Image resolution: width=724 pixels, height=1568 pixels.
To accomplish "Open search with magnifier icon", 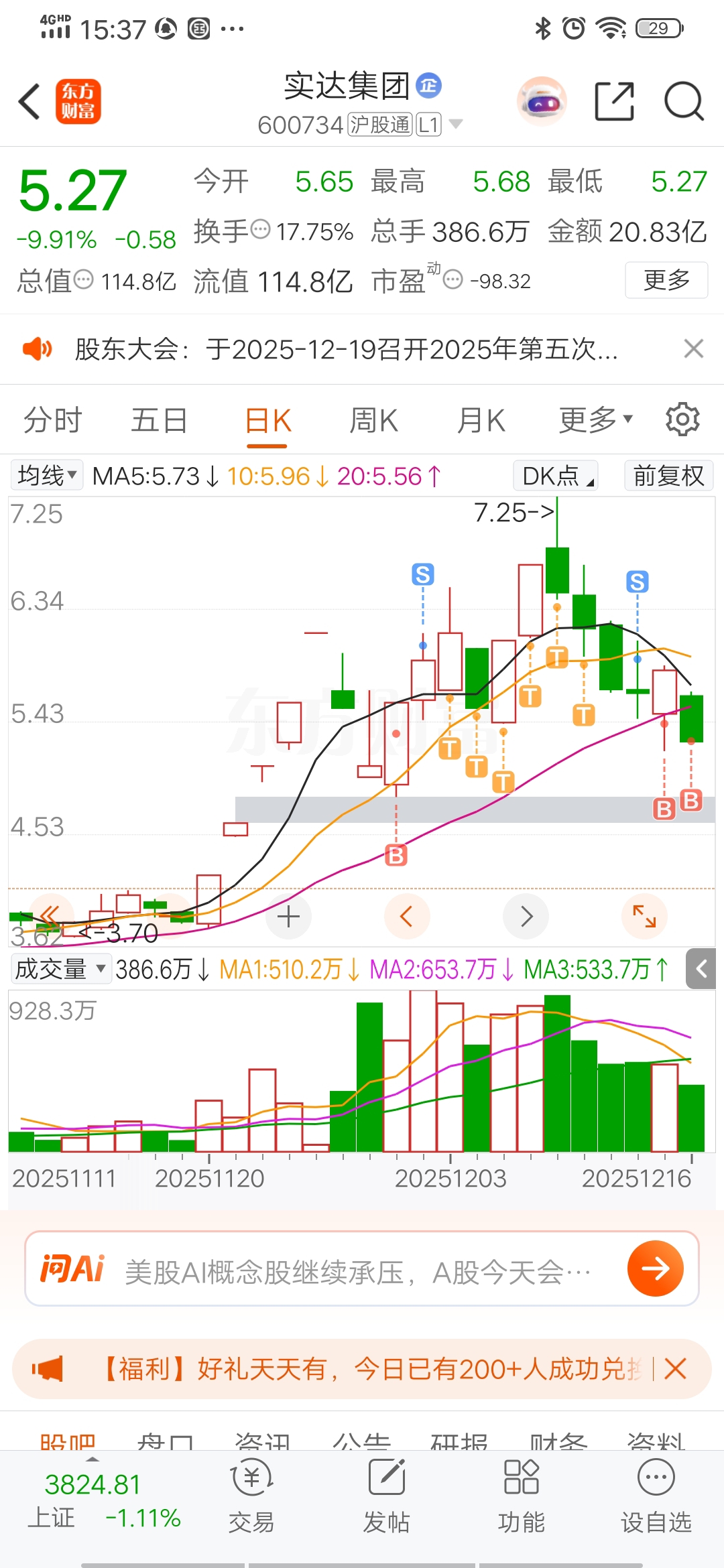I will 684,102.
